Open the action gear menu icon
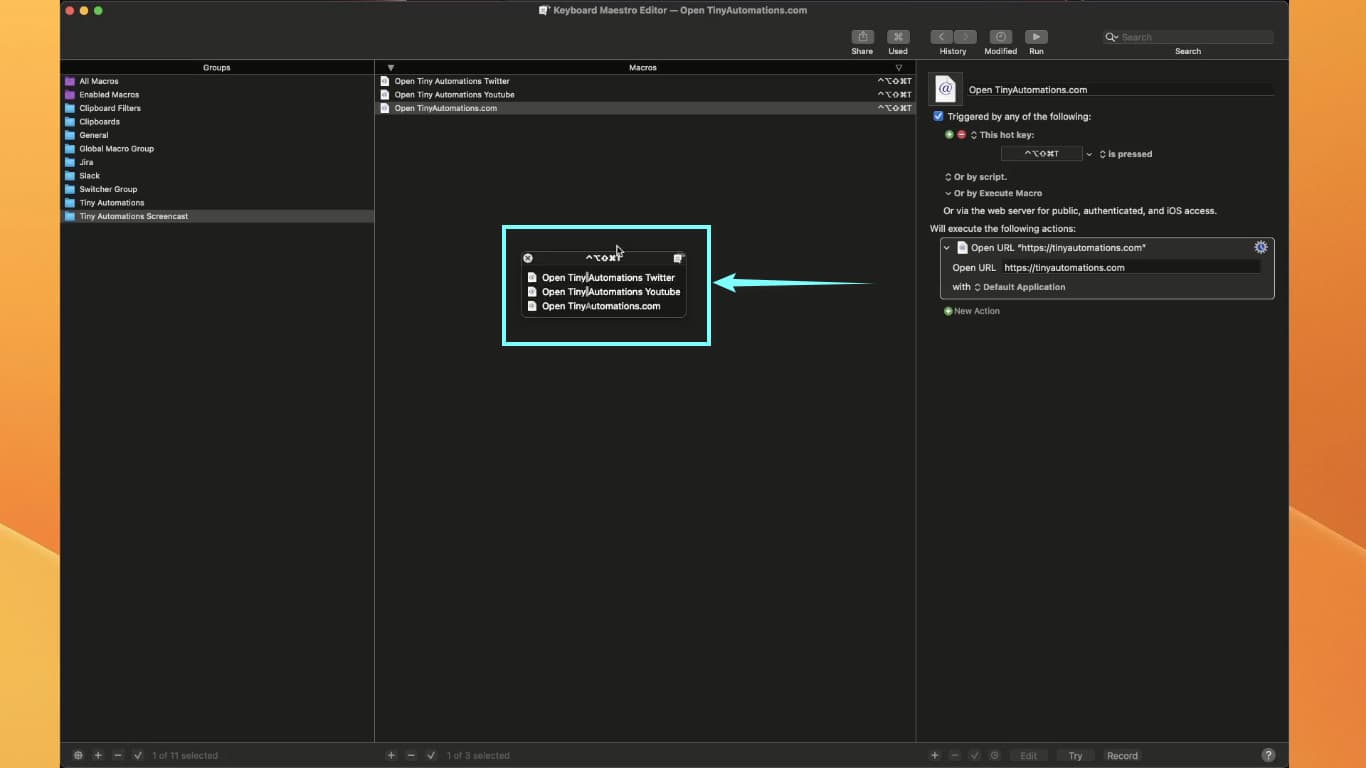The image size is (1366, 768). click(1261, 247)
